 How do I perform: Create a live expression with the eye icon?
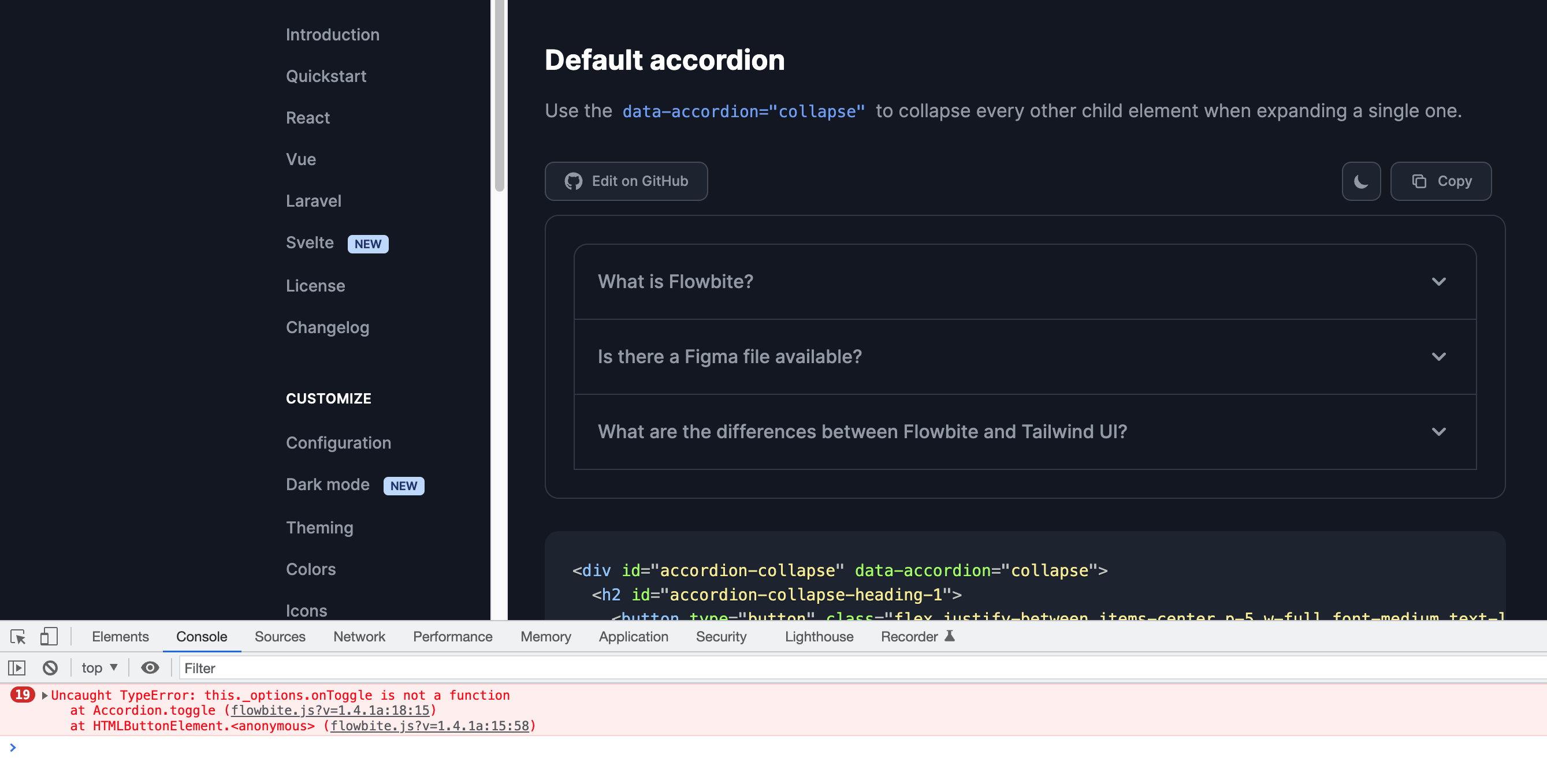(x=150, y=667)
